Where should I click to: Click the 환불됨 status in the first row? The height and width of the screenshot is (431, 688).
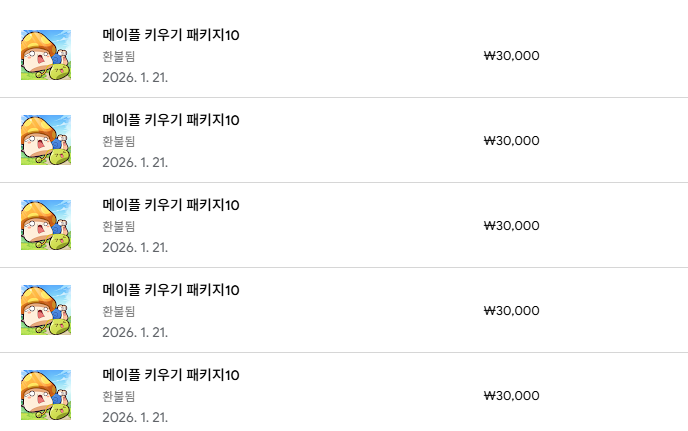pyautogui.click(x=119, y=57)
